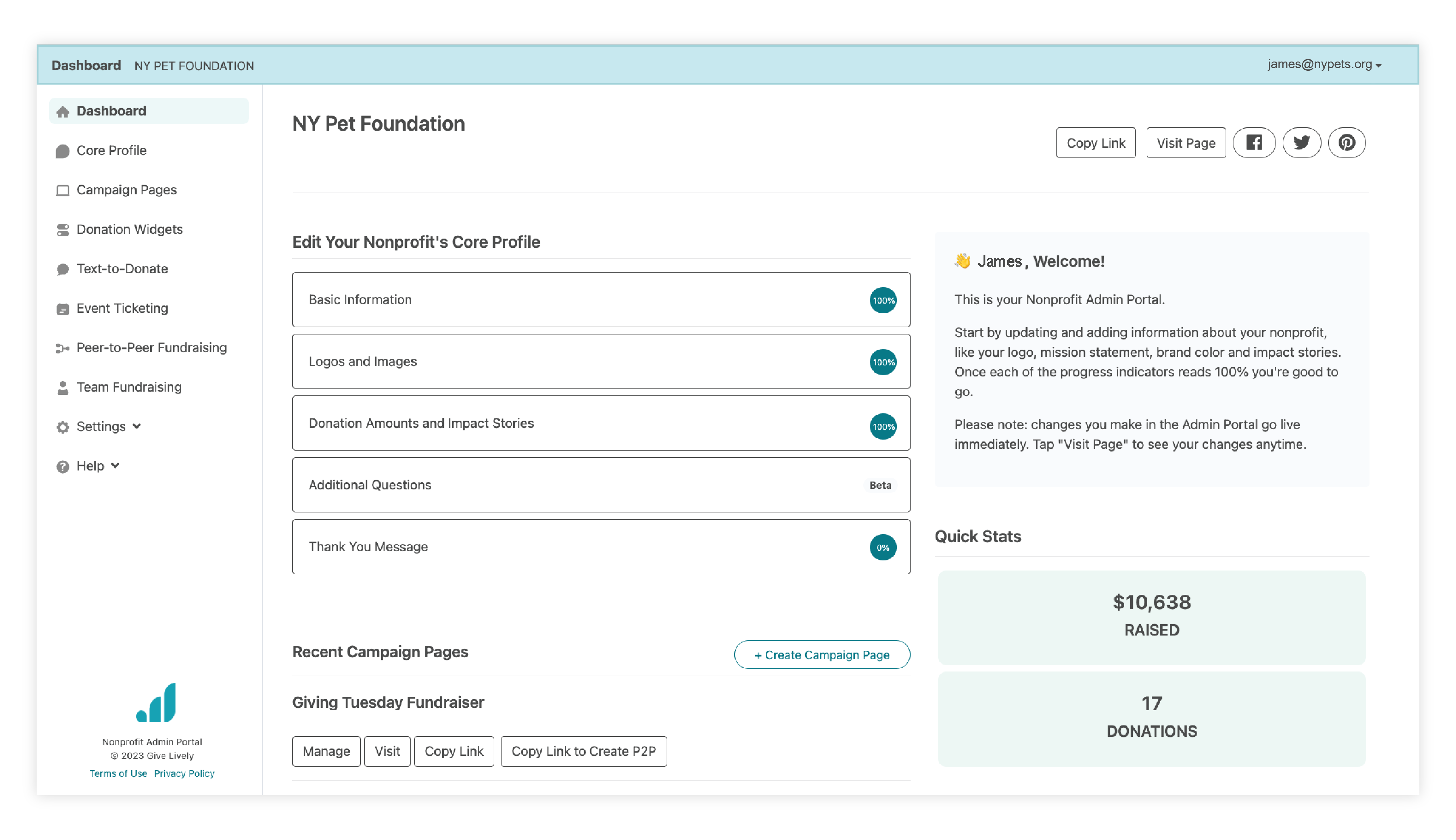Click the Visit Page button
The height and width of the screenshot is (840, 1456).
1185,143
